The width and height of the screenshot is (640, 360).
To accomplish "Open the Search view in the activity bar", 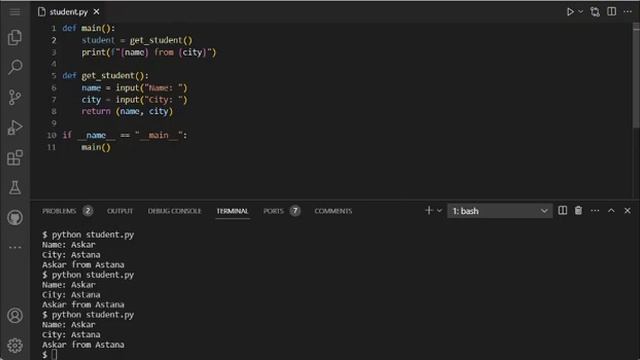I will [15, 67].
